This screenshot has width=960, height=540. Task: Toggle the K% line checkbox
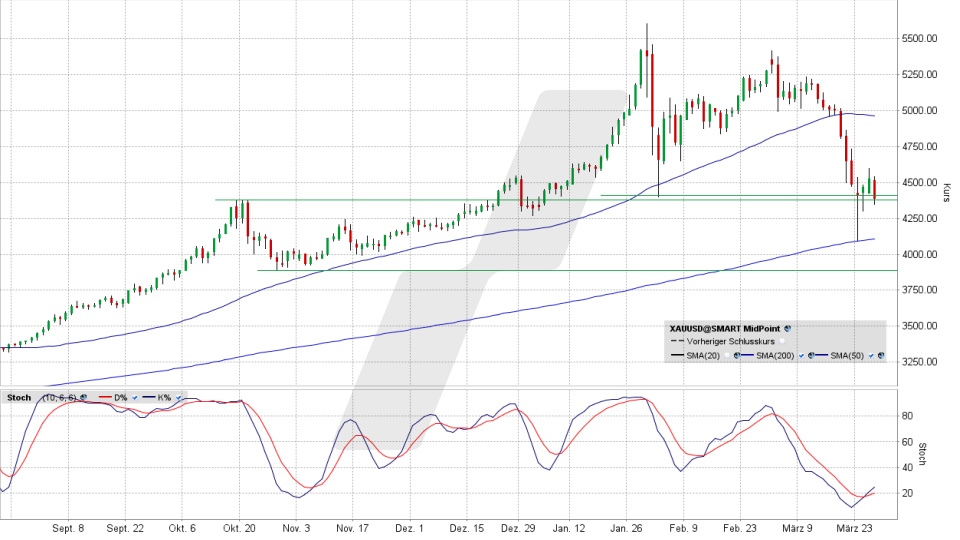click(x=178, y=397)
